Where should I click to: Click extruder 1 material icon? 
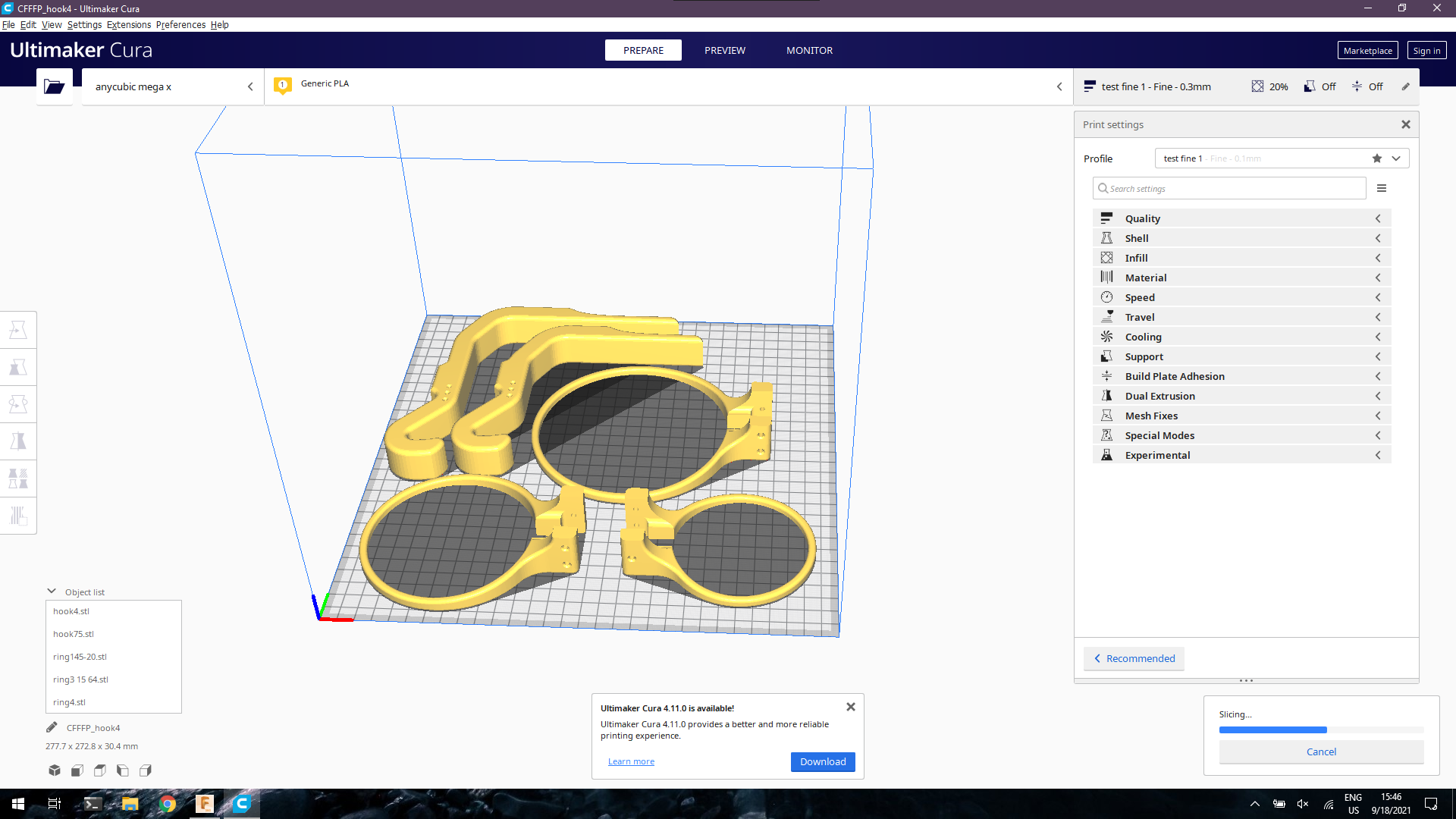pos(283,86)
